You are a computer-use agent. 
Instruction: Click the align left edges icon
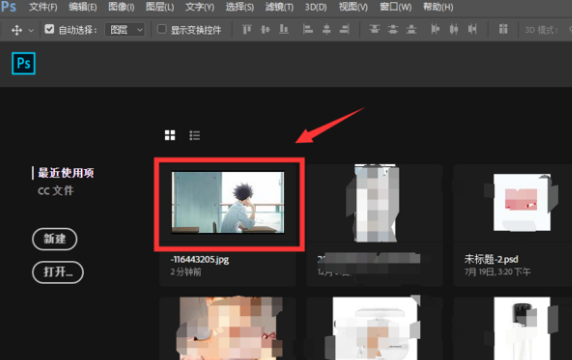[308, 29]
